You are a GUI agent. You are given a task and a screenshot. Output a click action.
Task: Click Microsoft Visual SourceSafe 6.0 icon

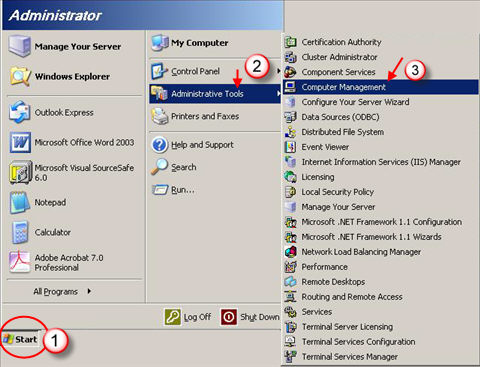pos(20,172)
